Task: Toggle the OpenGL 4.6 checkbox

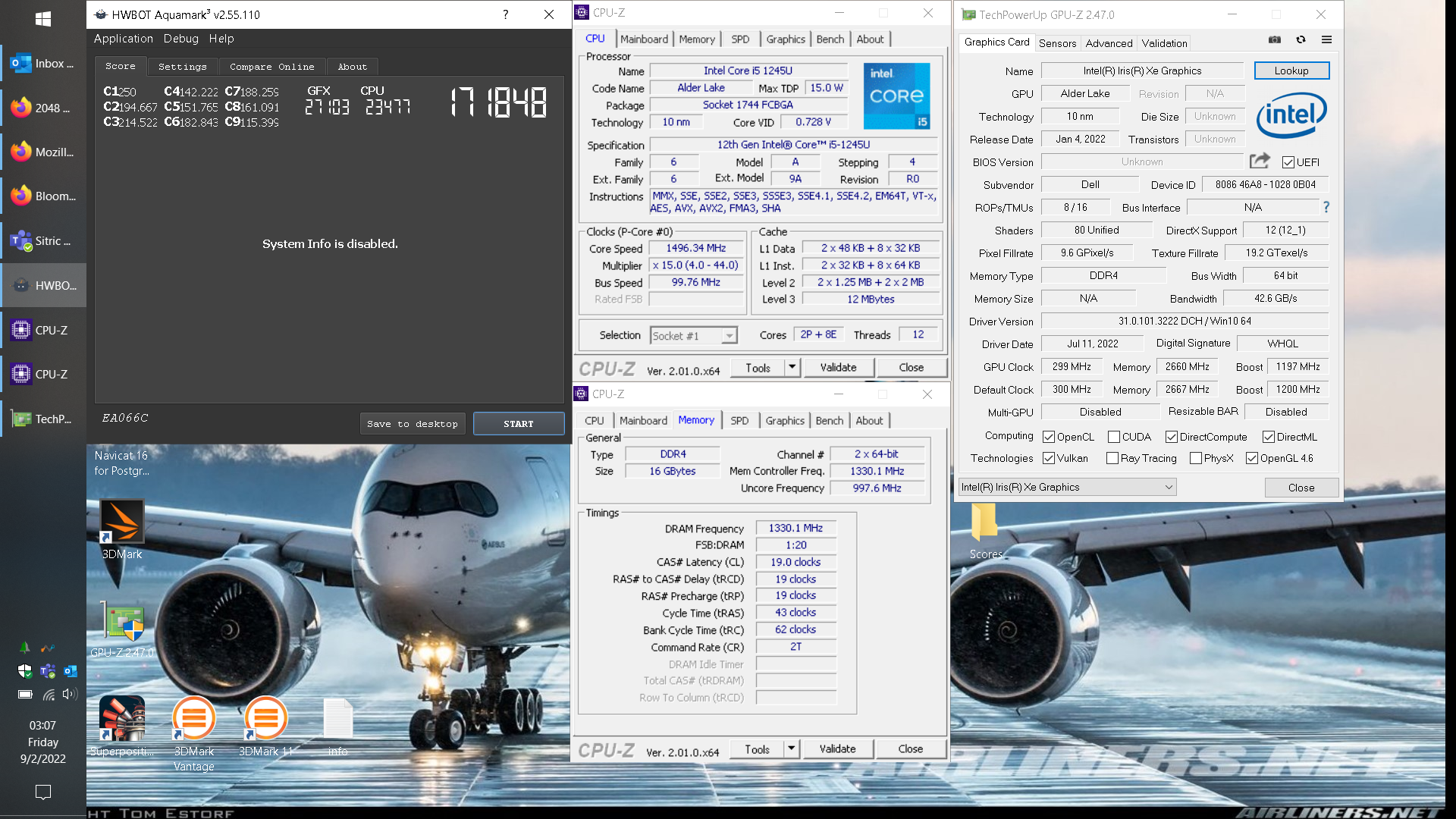Action: [x=1252, y=458]
